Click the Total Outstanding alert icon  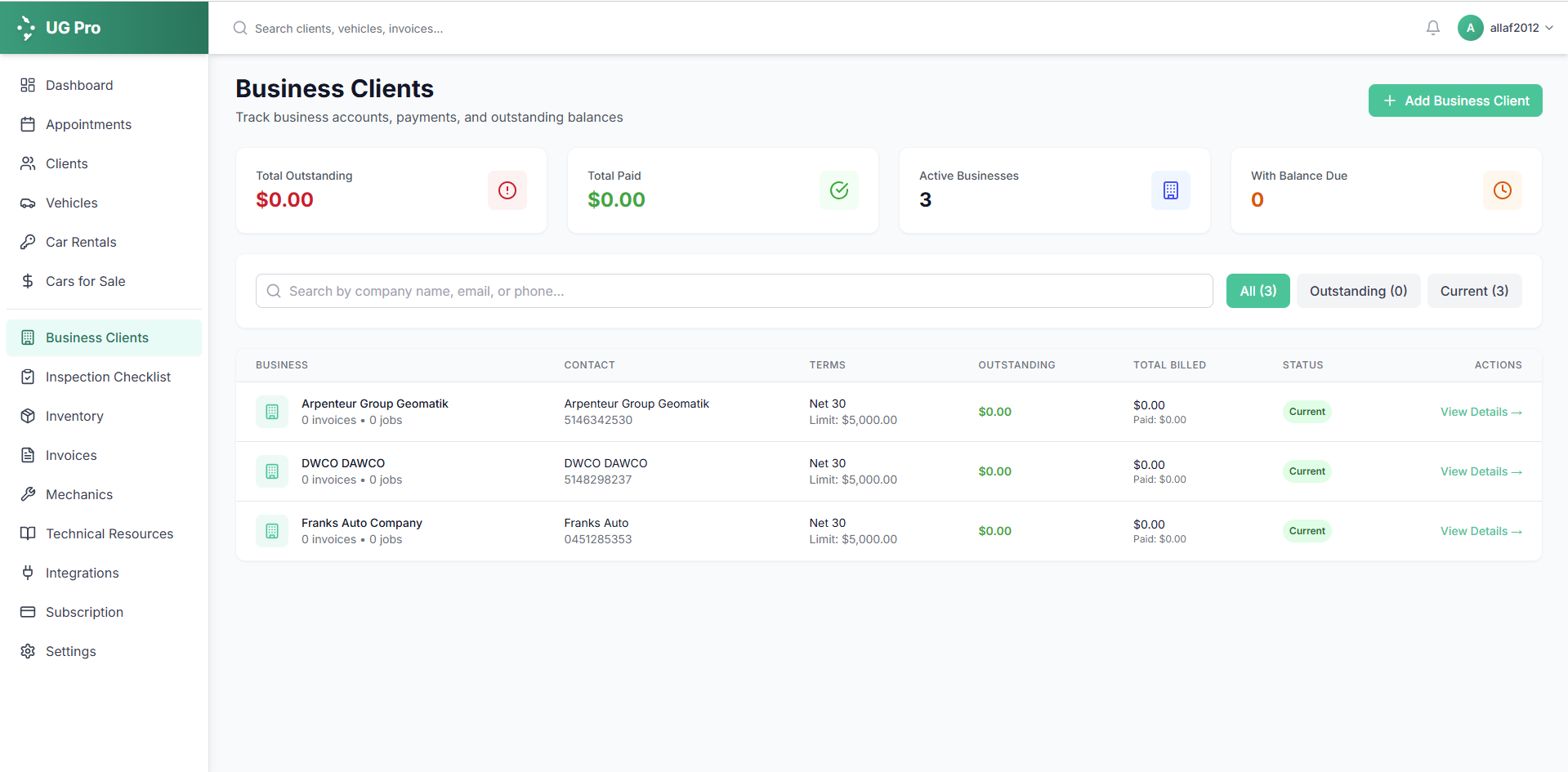coord(507,190)
